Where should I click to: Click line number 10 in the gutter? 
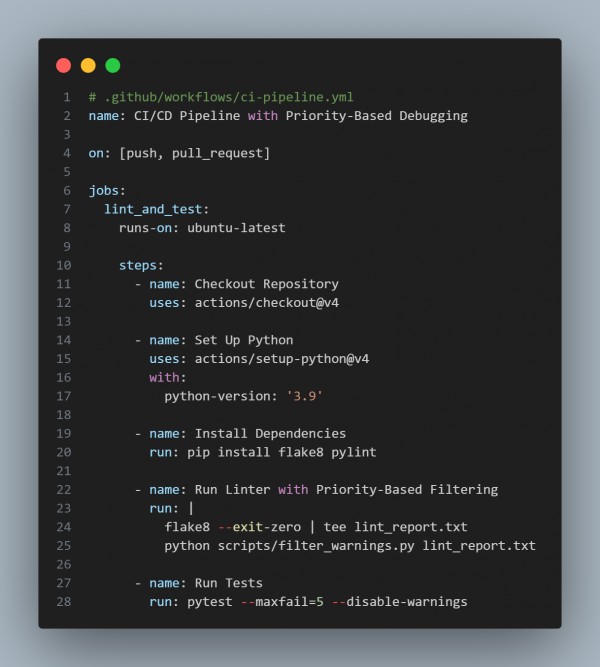click(64, 265)
